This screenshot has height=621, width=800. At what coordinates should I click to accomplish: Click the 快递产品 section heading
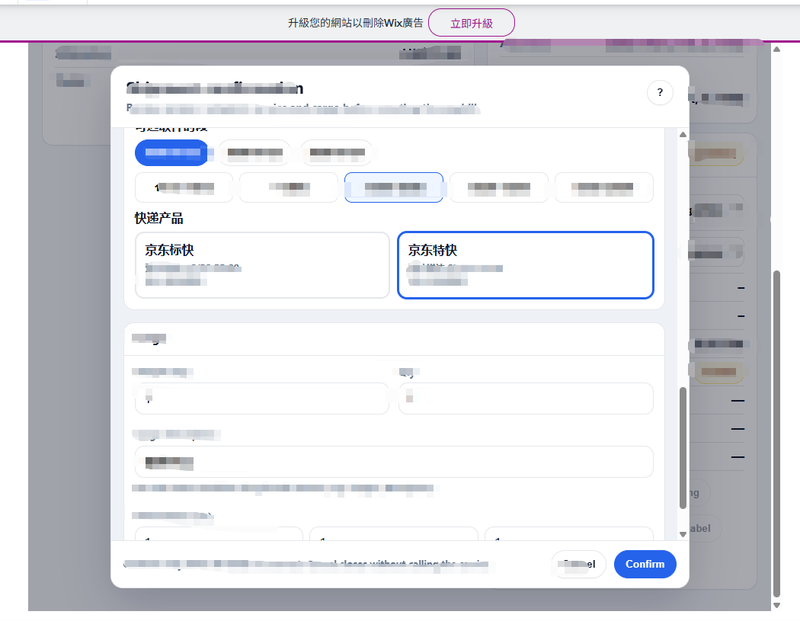(159, 218)
